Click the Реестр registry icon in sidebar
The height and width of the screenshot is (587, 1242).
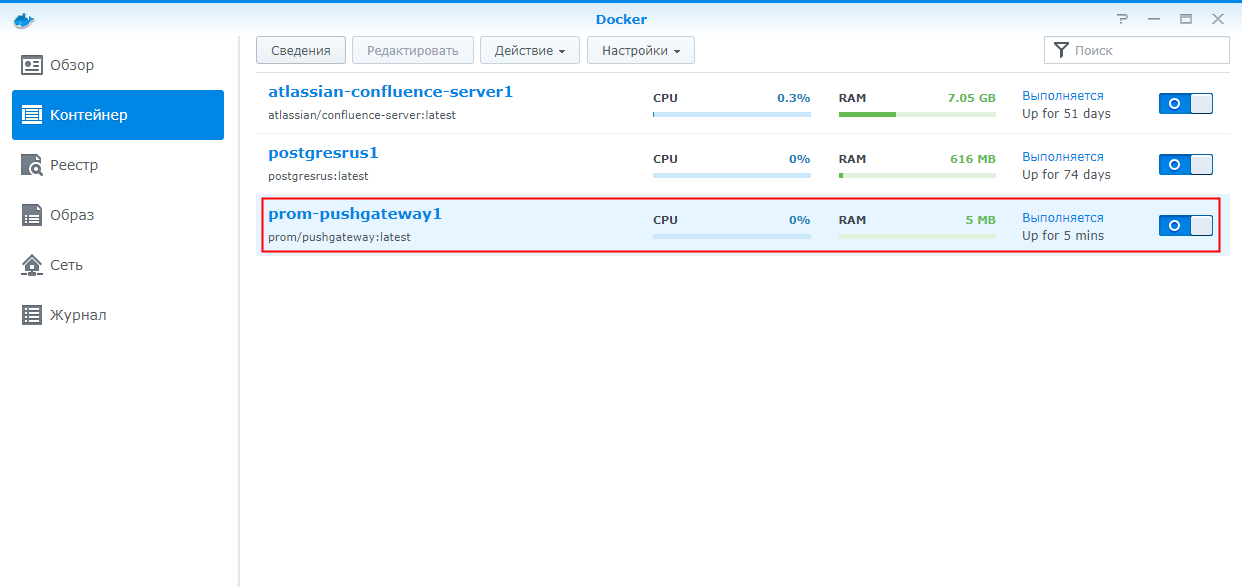point(33,165)
